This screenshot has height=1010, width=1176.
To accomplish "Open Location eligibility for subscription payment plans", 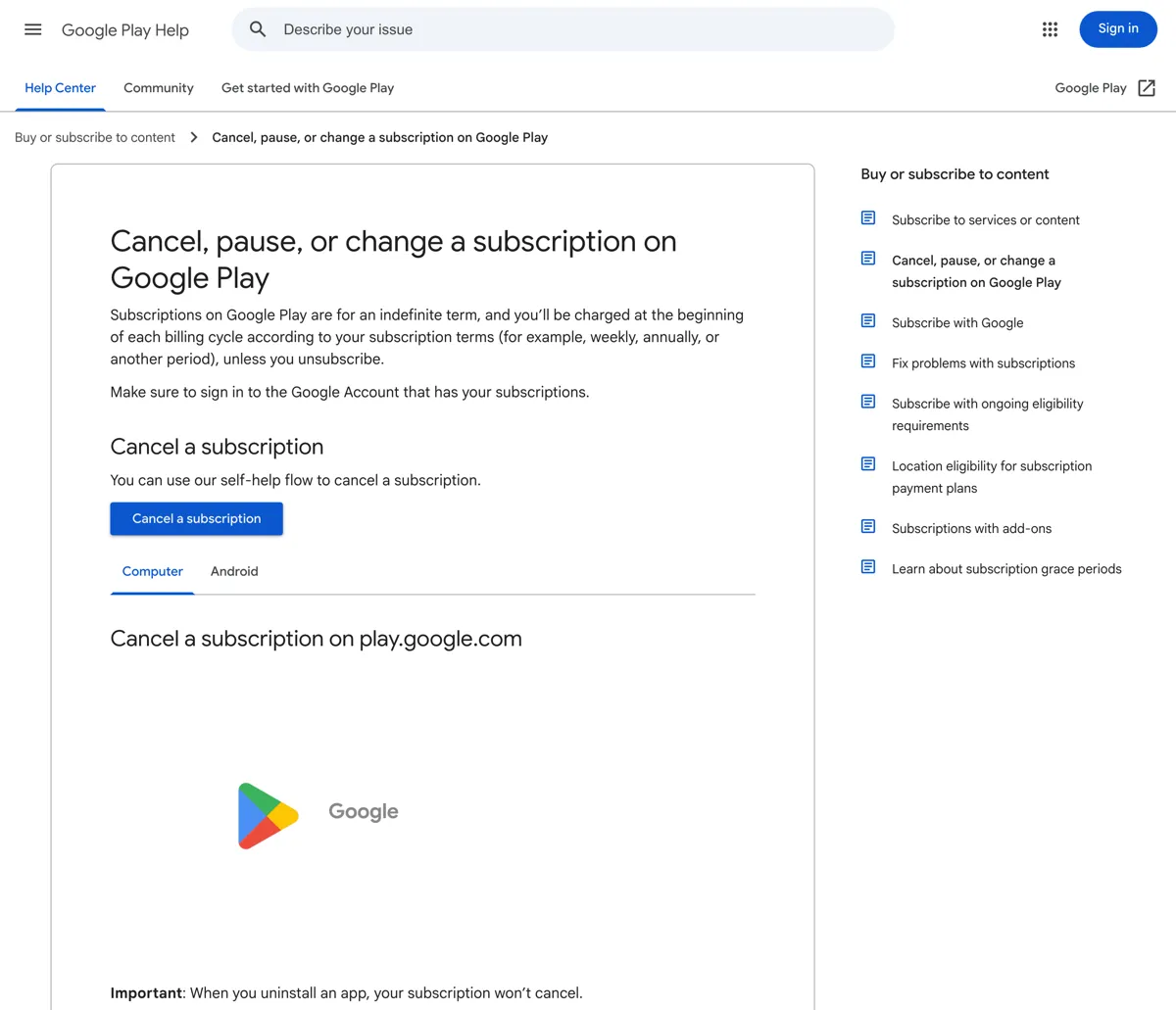I will point(992,477).
